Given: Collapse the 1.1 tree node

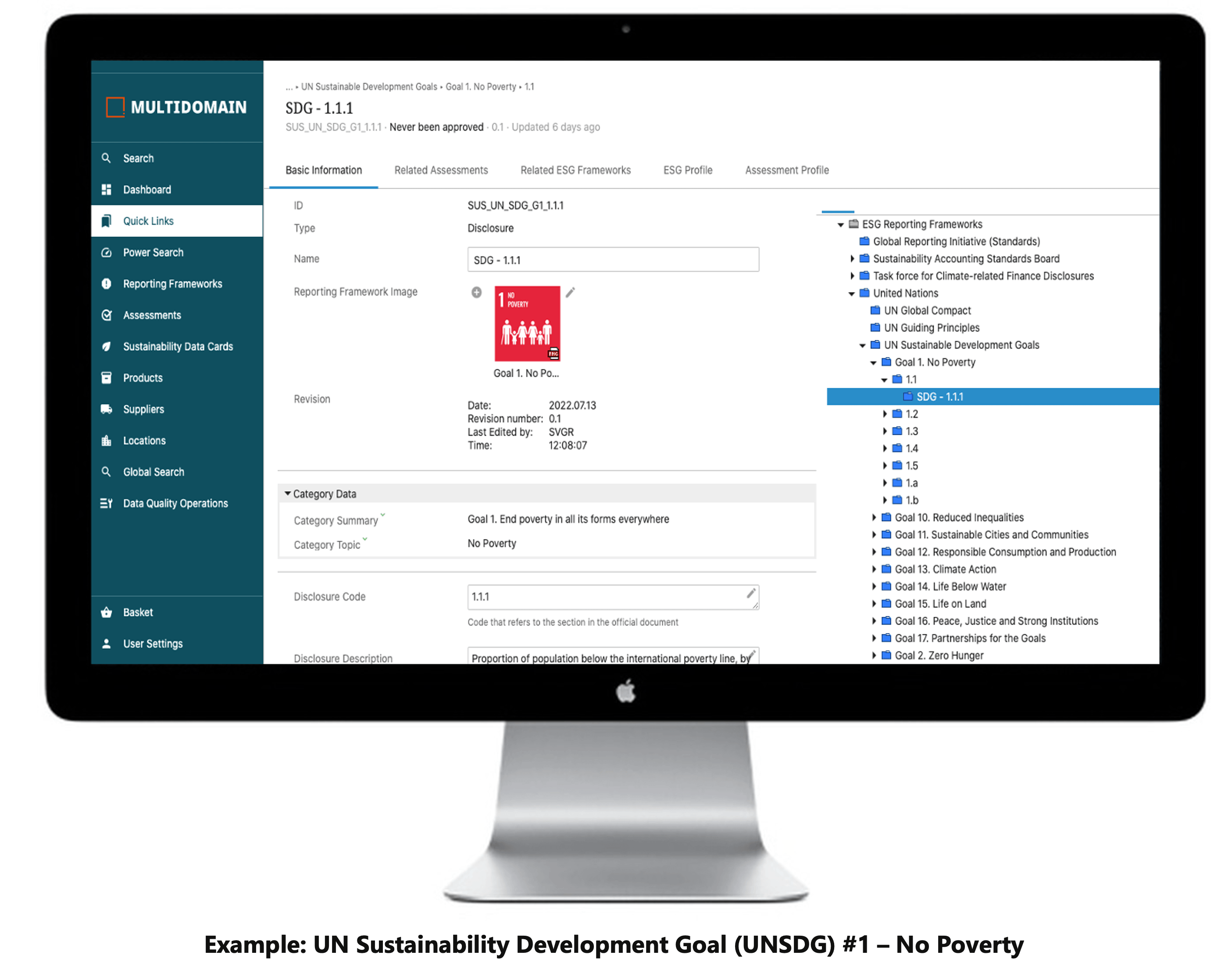Looking at the screenshot, I should point(885,379).
